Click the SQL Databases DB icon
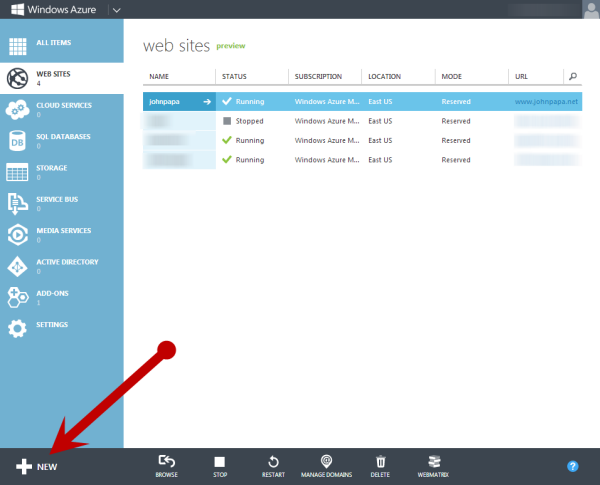This screenshot has height=485, width=600. [17, 141]
